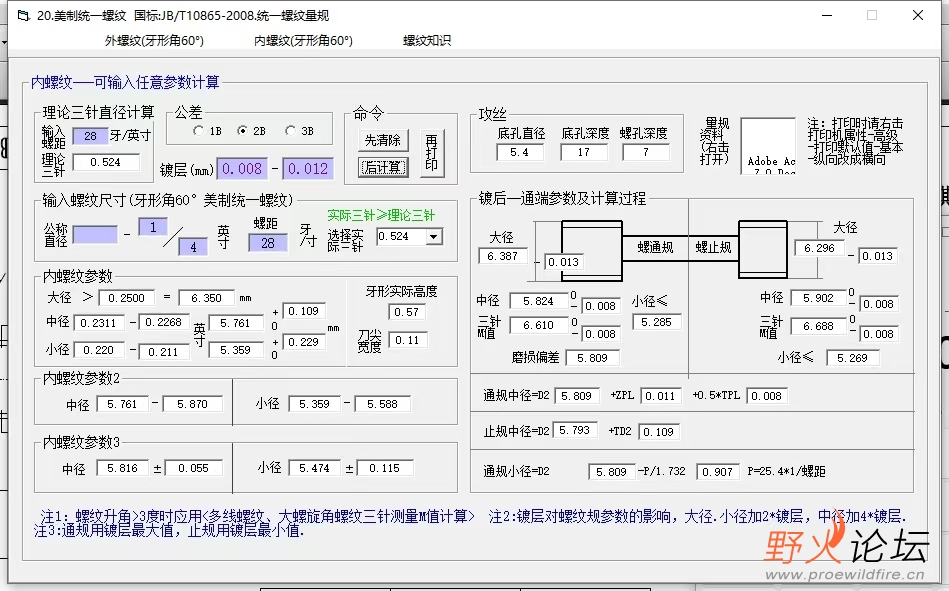Viewport: 949px width, 591px height.
Task: Click the 螺止规 小径 field 5.269
Action: pyautogui.click(x=852, y=358)
